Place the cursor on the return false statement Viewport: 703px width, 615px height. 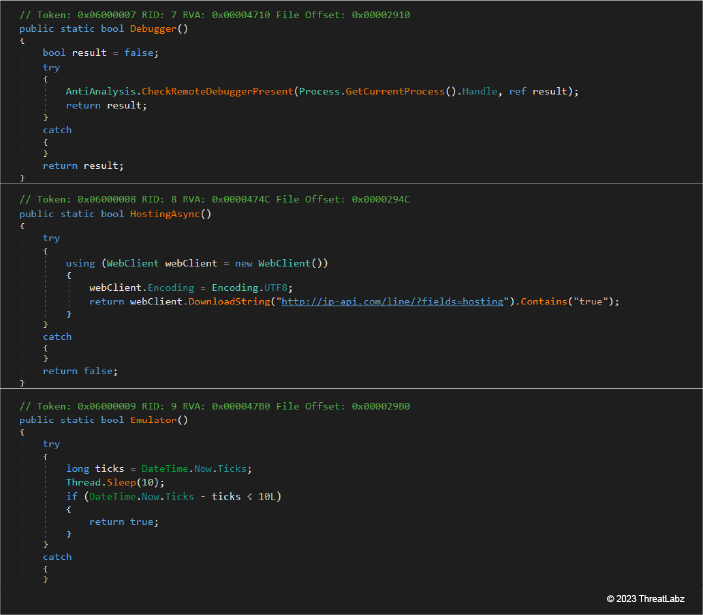pyautogui.click(x=79, y=370)
